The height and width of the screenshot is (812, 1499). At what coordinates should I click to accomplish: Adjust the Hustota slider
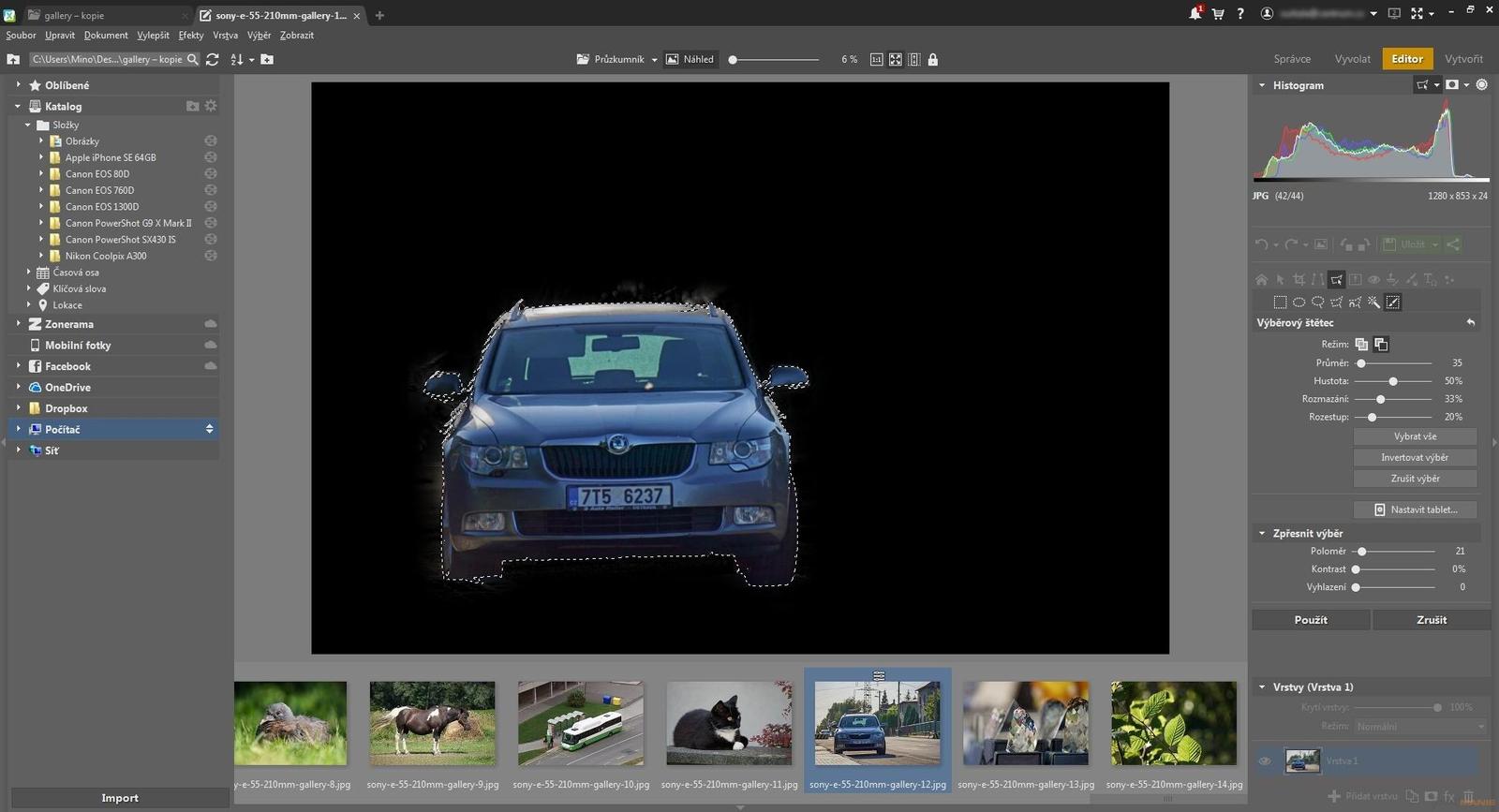(1393, 381)
